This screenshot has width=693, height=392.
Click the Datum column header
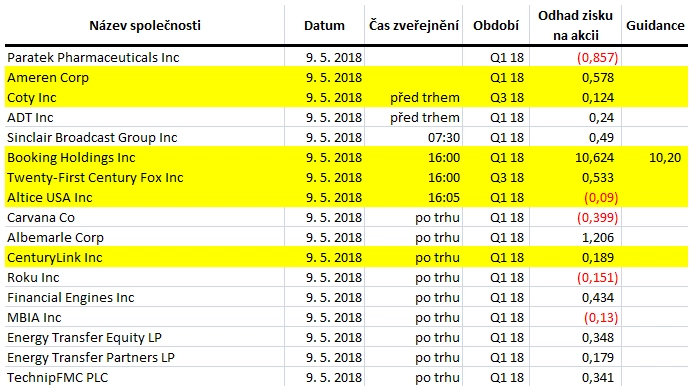[324, 25]
